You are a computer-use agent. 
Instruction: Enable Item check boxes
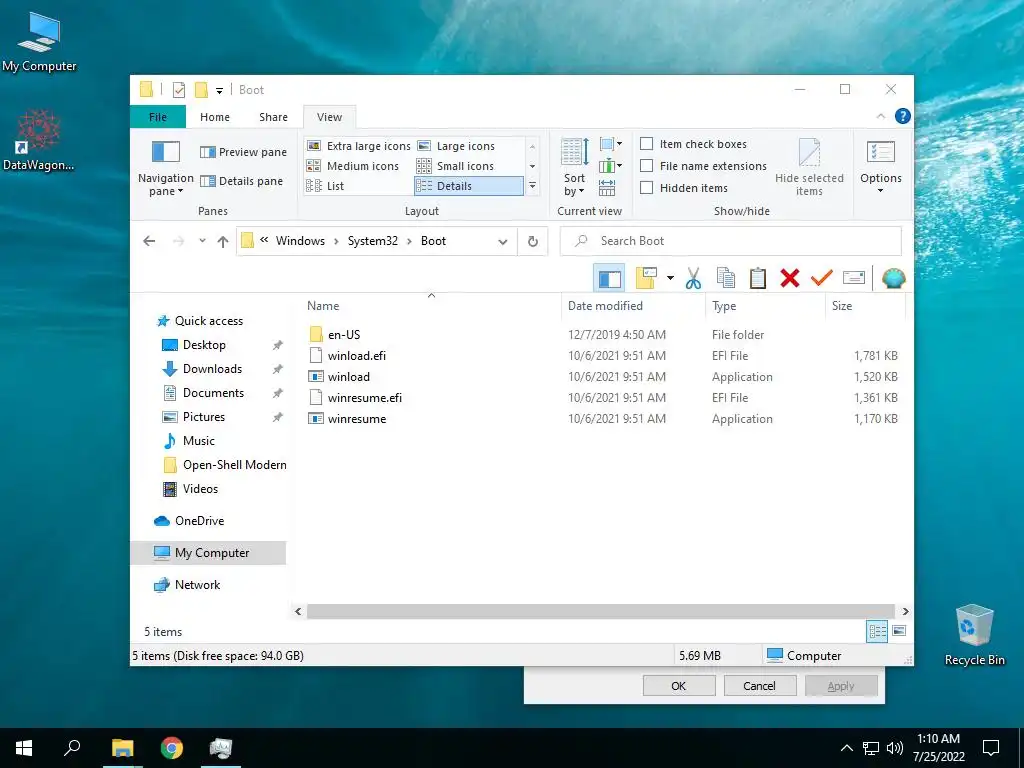point(693,144)
